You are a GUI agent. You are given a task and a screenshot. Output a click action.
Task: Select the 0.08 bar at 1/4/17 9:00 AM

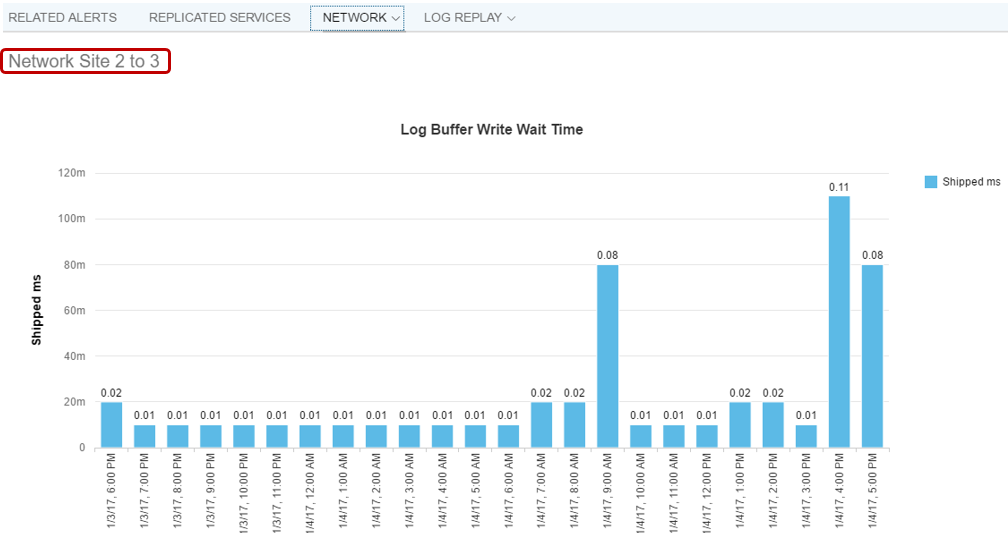(x=608, y=356)
